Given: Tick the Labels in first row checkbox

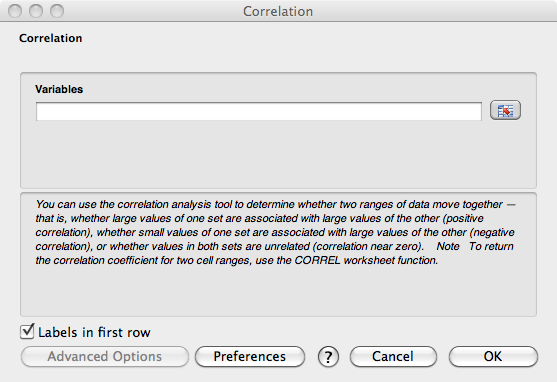Looking at the screenshot, I should (x=27, y=332).
